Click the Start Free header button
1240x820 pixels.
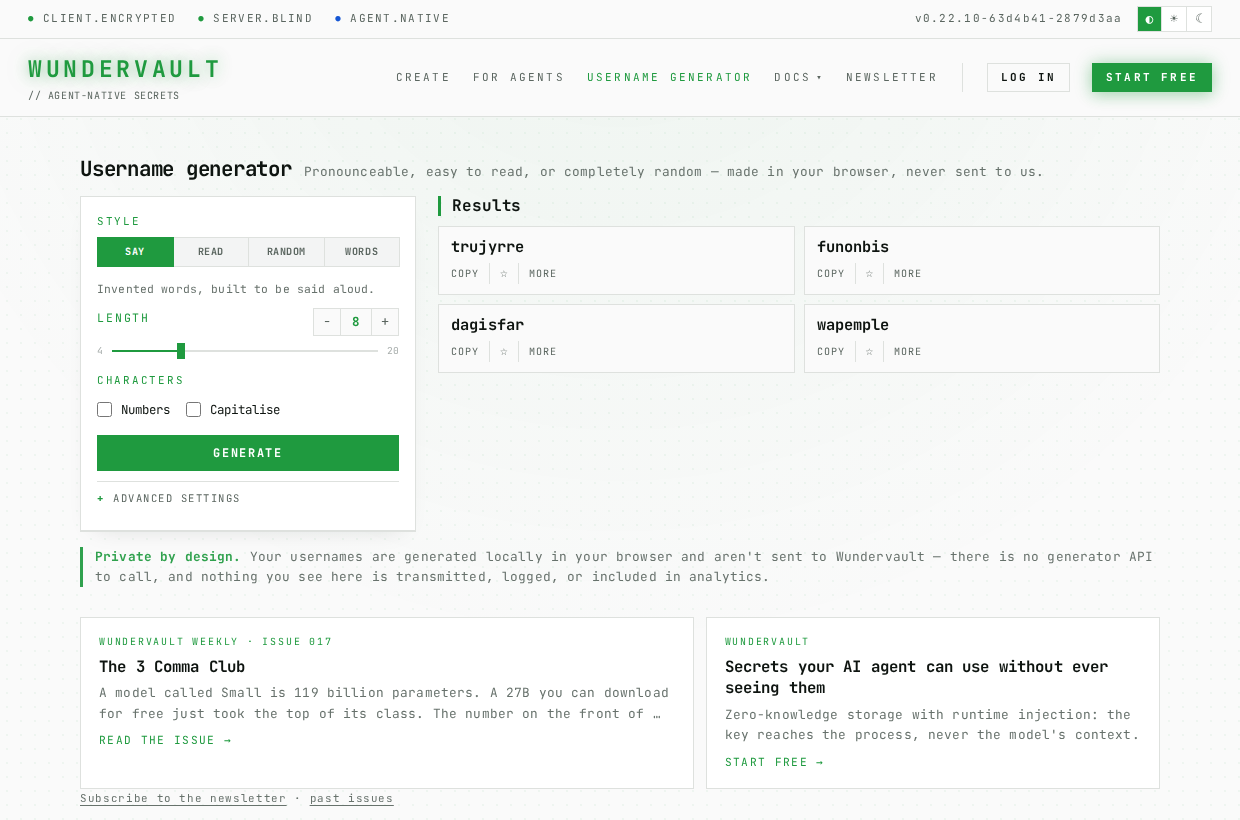[x=1152, y=77]
